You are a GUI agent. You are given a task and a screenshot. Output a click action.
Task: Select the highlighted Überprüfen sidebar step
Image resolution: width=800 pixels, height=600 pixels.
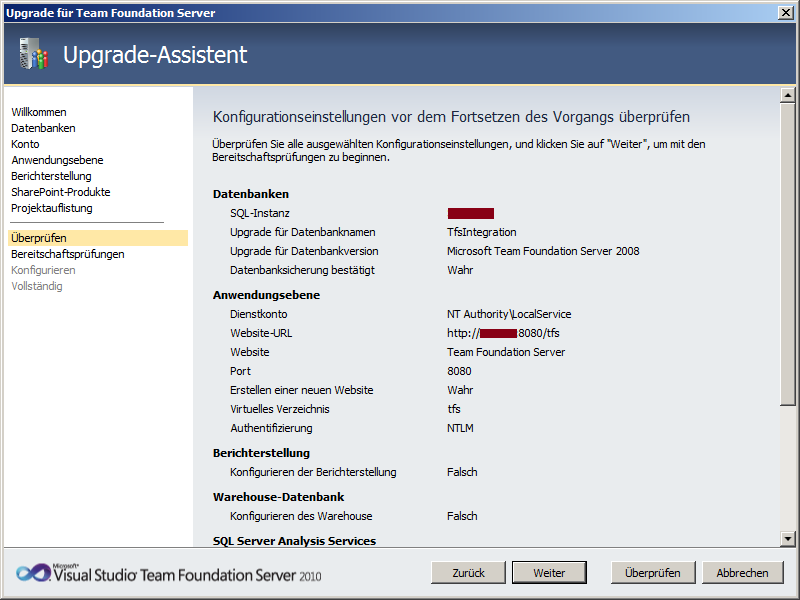[x=98, y=238]
